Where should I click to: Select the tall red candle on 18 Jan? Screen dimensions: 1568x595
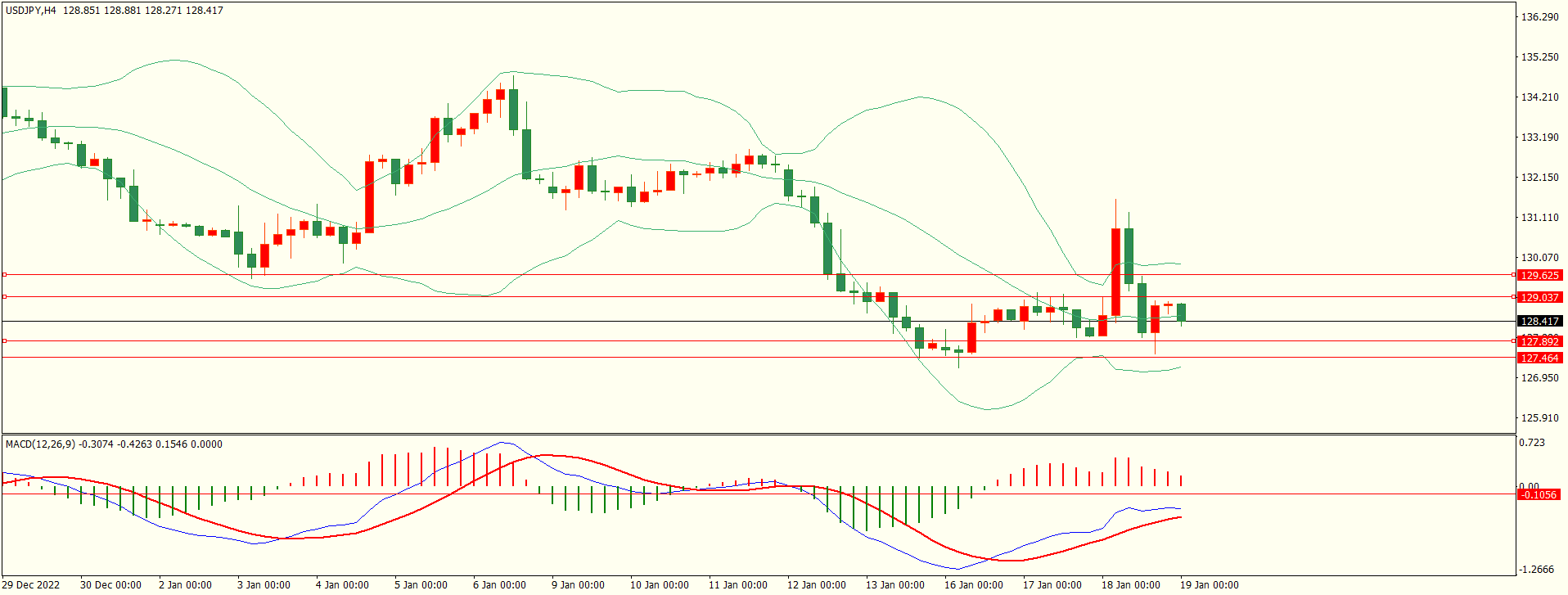(1115, 272)
